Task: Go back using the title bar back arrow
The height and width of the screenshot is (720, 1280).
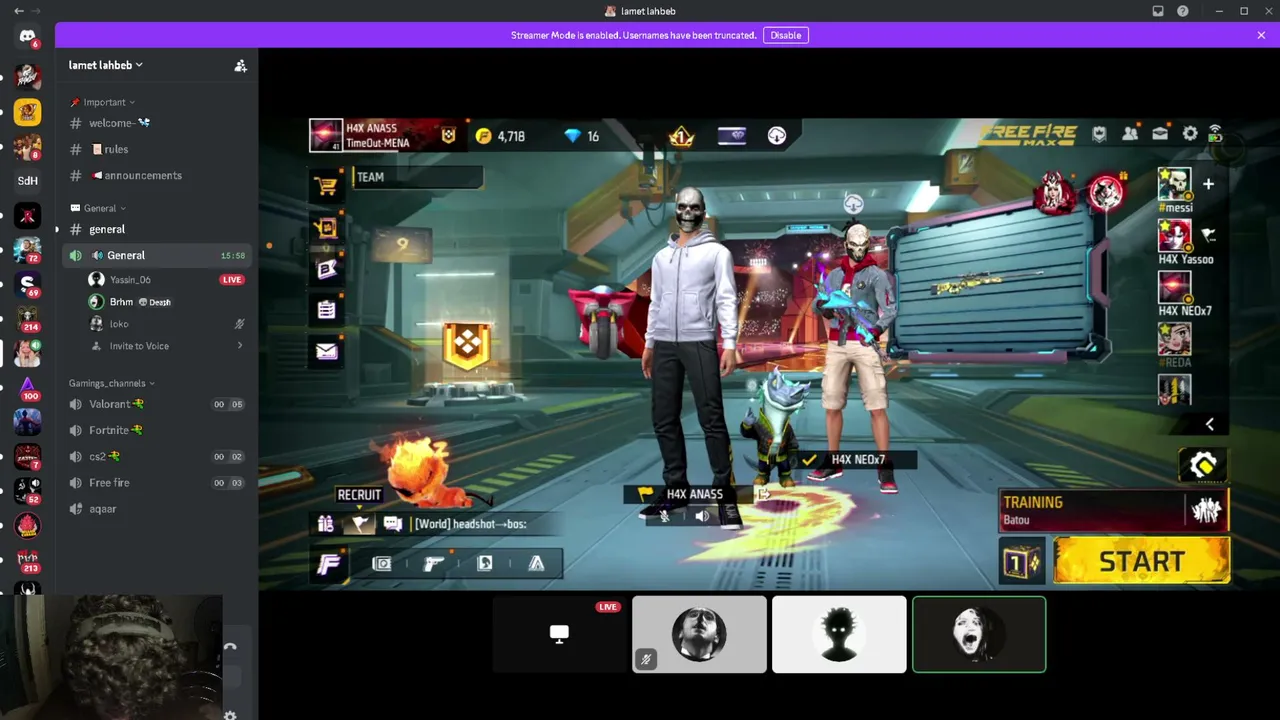Action: point(19,11)
